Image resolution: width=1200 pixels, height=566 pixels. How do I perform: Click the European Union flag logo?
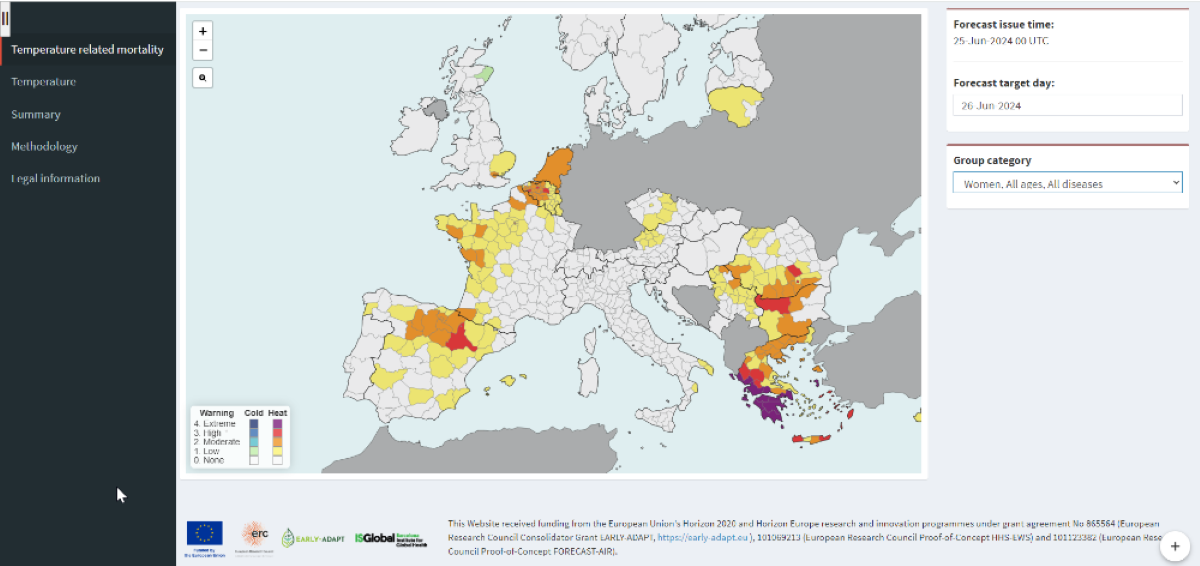(x=205, y=534)
